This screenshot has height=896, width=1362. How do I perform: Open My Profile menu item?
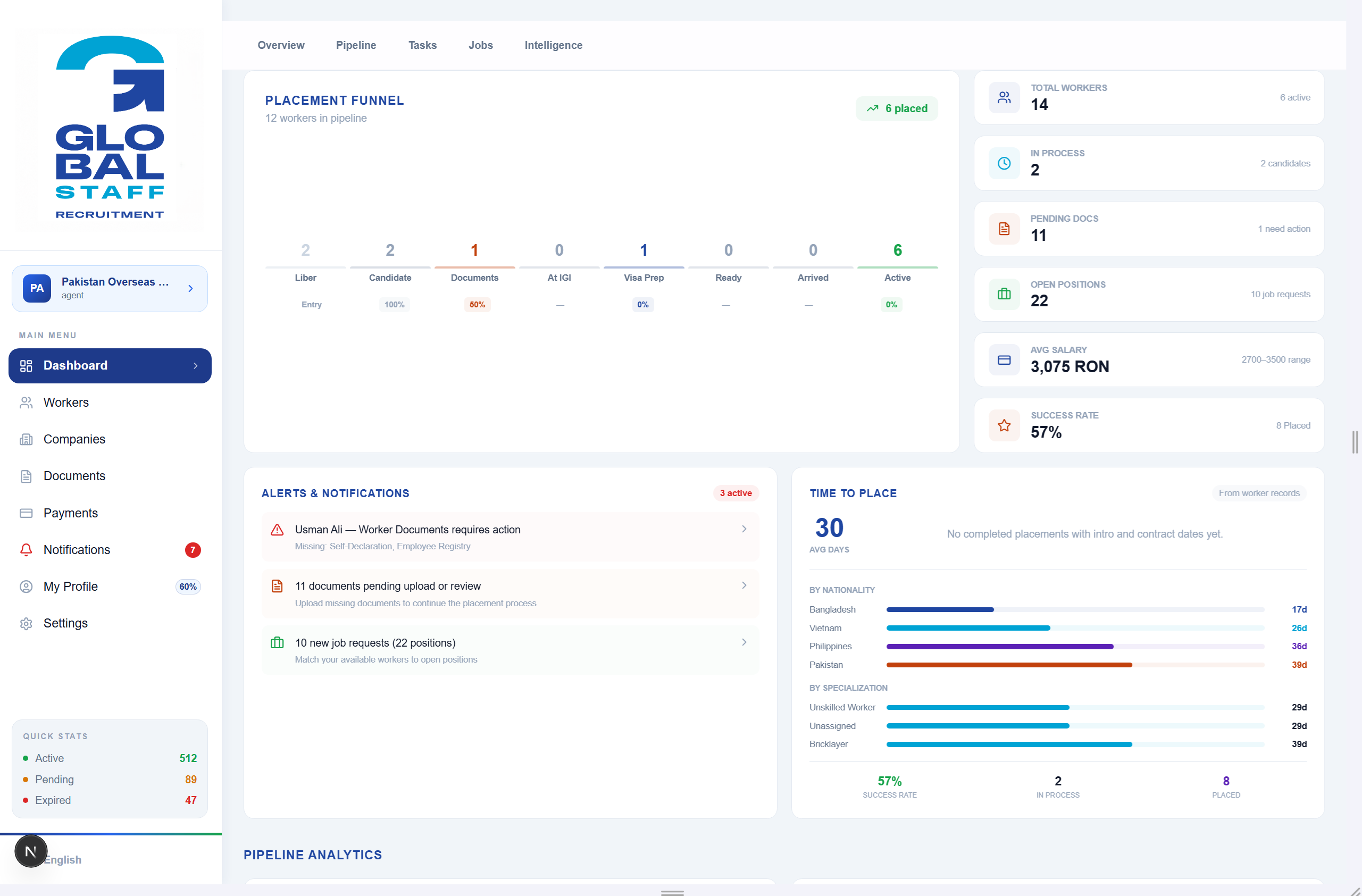(x=110, y=587)
